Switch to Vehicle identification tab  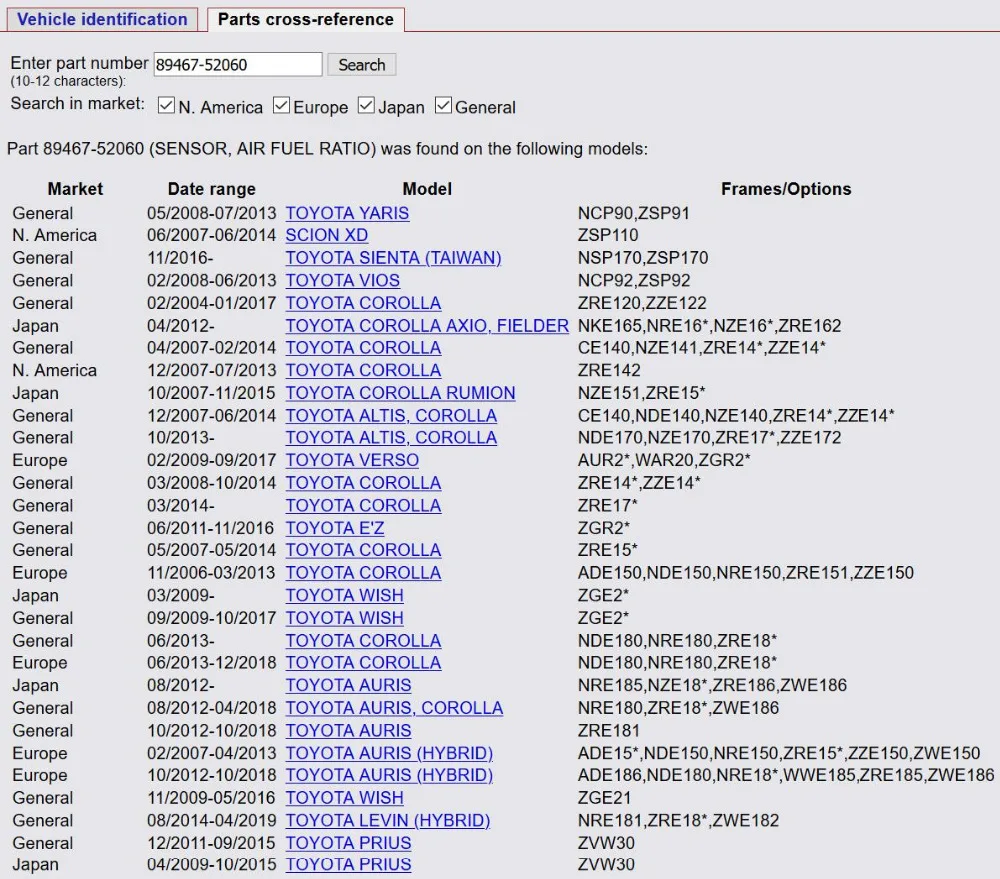tap(102, 19)
